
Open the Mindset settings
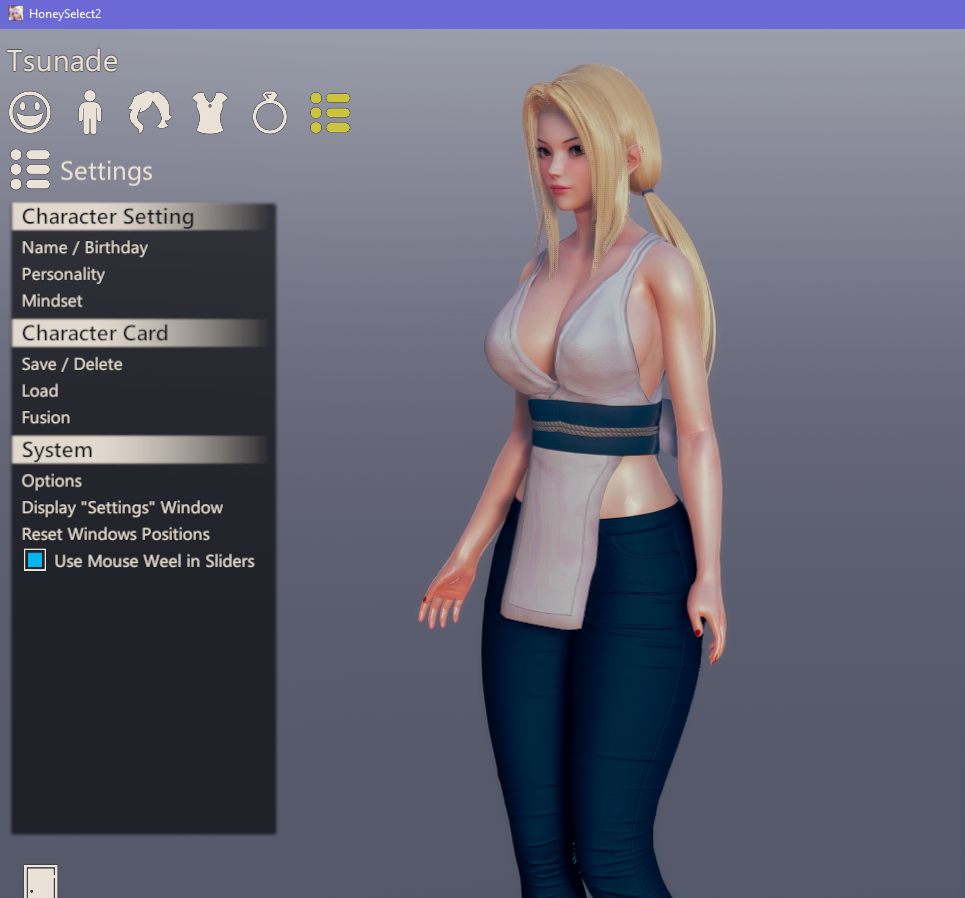click(x=52, y=300)
